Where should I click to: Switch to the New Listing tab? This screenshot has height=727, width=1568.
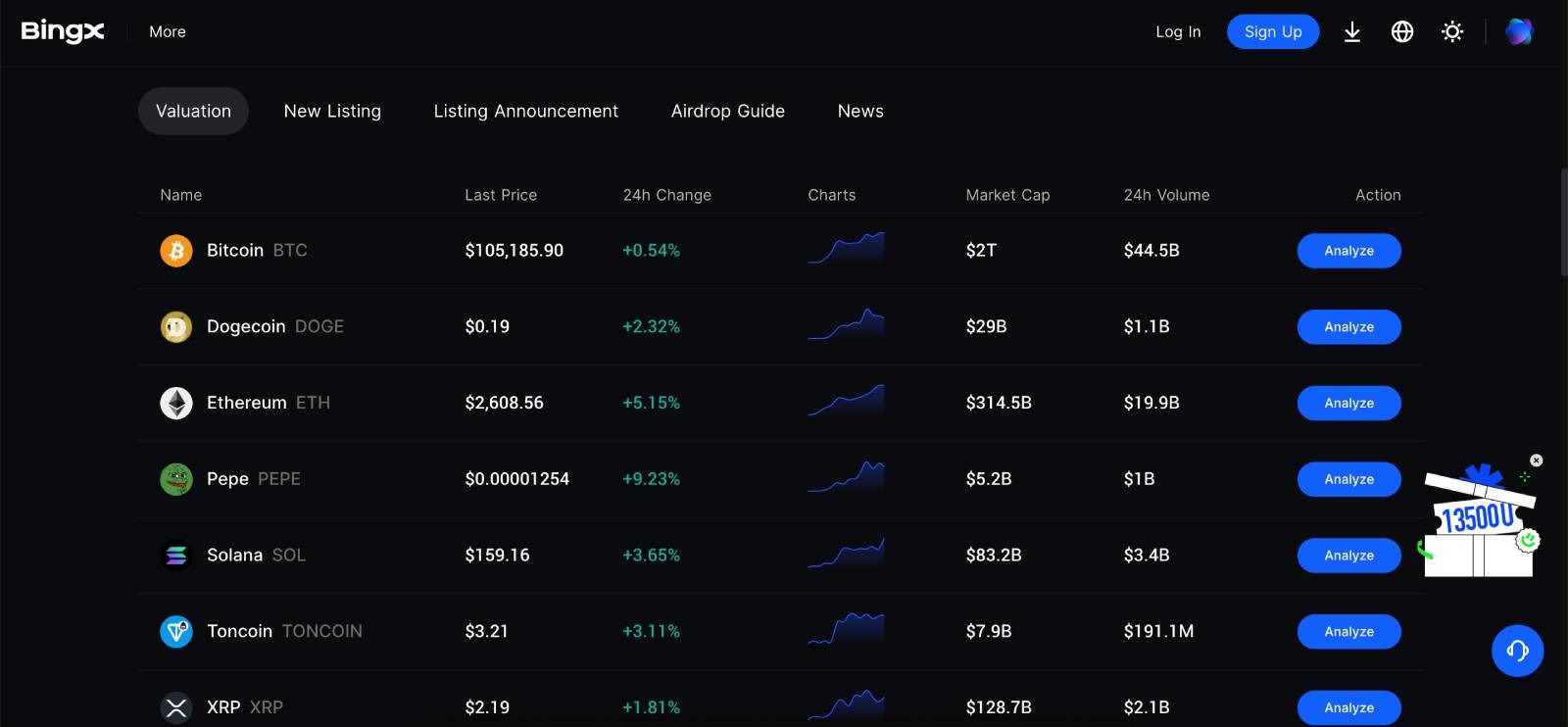point(332,111)
